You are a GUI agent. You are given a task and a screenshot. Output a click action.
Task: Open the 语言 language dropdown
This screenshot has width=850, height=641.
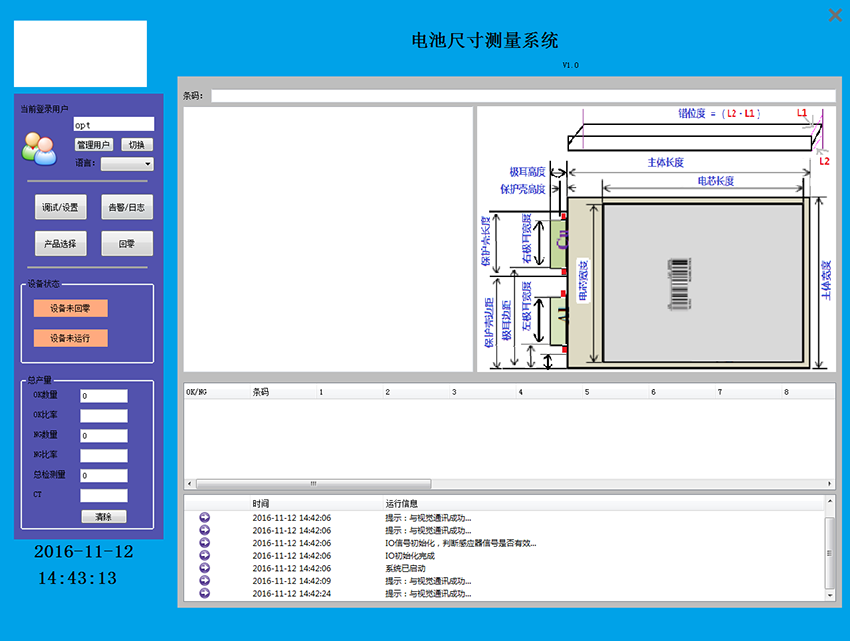pos(127,164)
